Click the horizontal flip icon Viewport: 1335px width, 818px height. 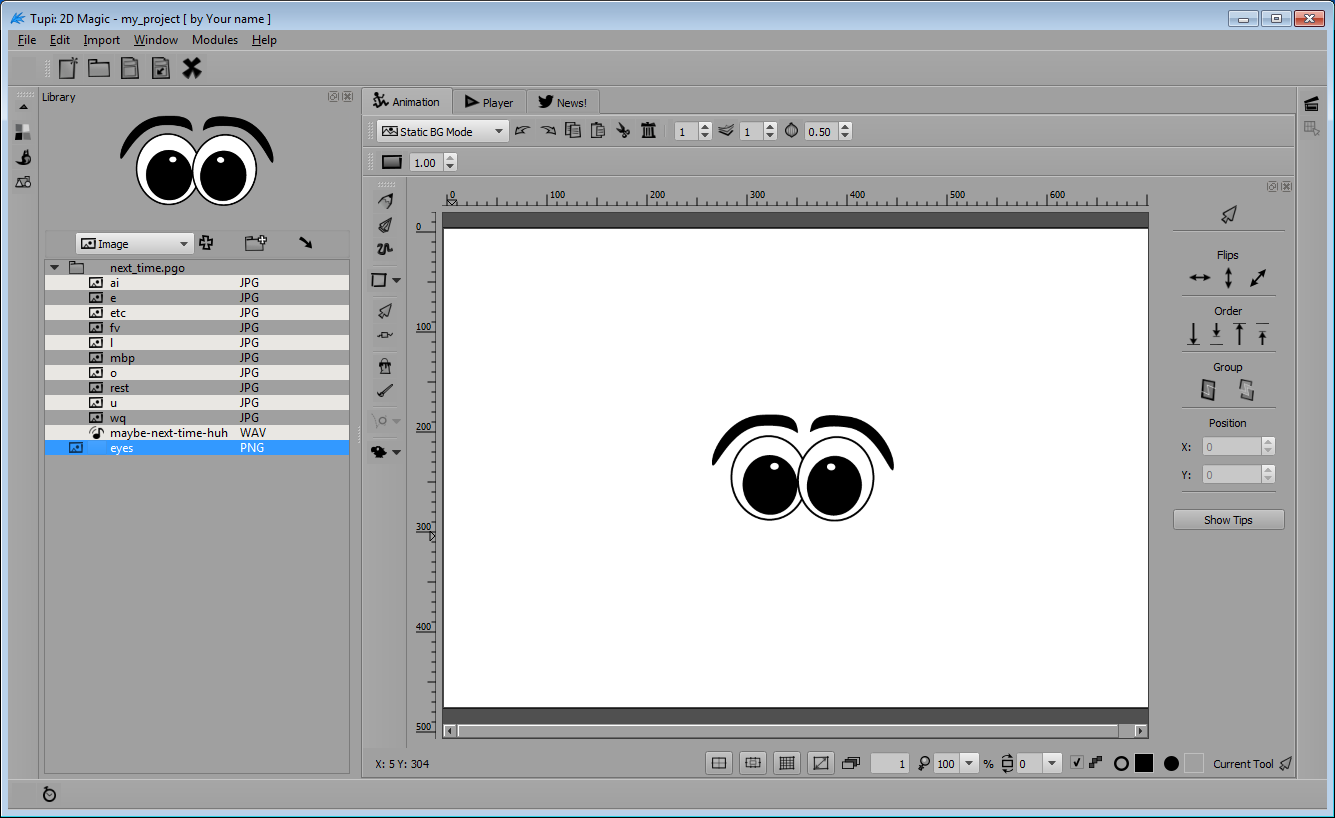pos(1199,278)
